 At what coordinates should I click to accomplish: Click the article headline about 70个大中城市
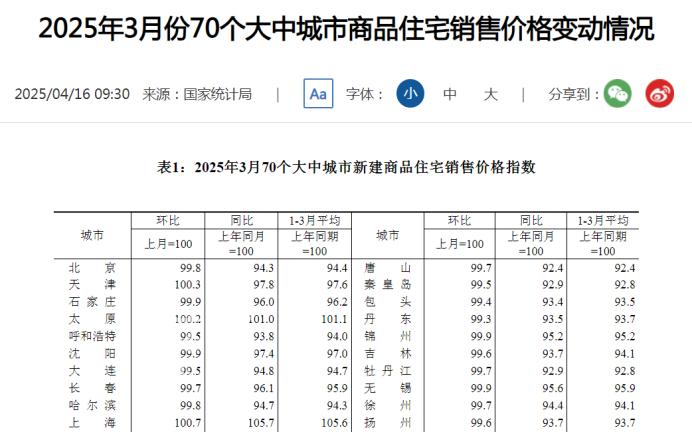pyautogui.click(x=346, y=29)
